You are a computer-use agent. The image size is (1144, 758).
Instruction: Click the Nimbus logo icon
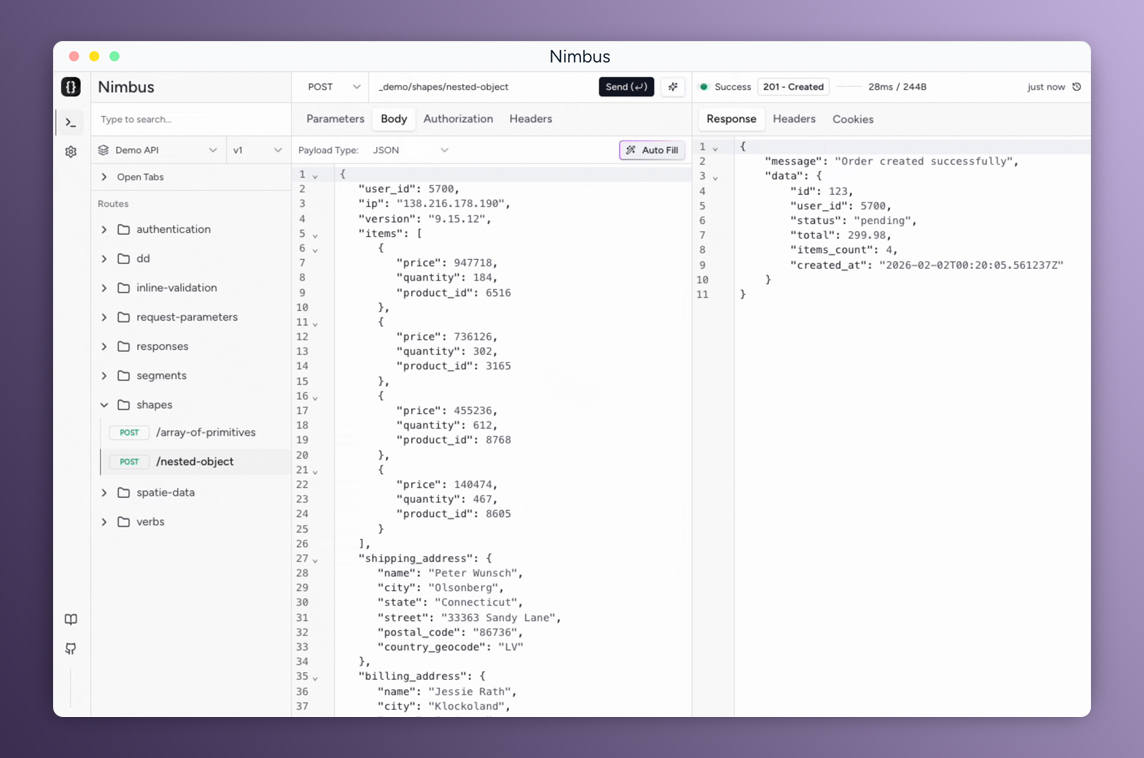point(71,87)
